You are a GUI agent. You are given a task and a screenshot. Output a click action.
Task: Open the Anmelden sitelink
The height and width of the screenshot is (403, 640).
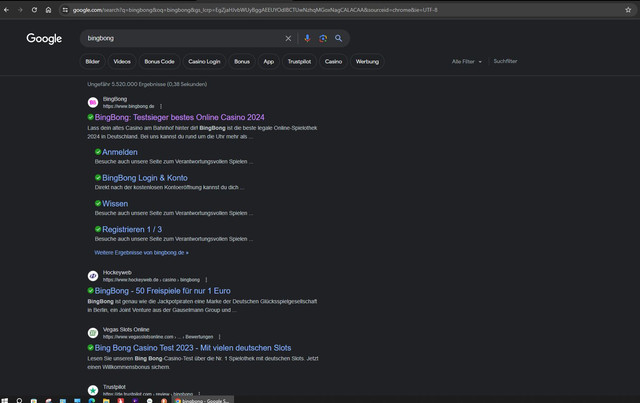tap(120, 152)
